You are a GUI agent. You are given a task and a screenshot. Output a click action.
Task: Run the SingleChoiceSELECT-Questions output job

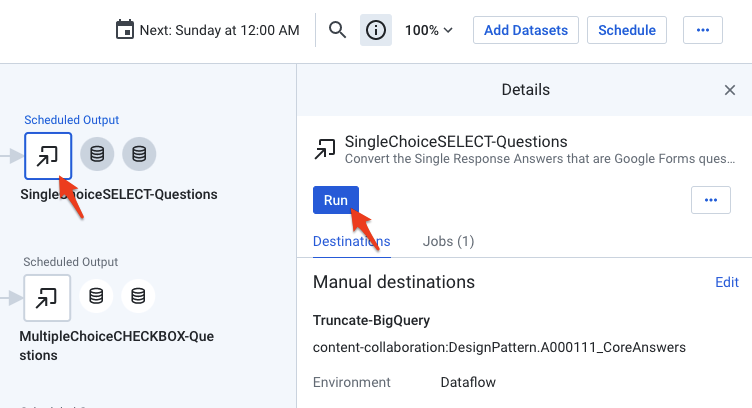coord(336,200)
